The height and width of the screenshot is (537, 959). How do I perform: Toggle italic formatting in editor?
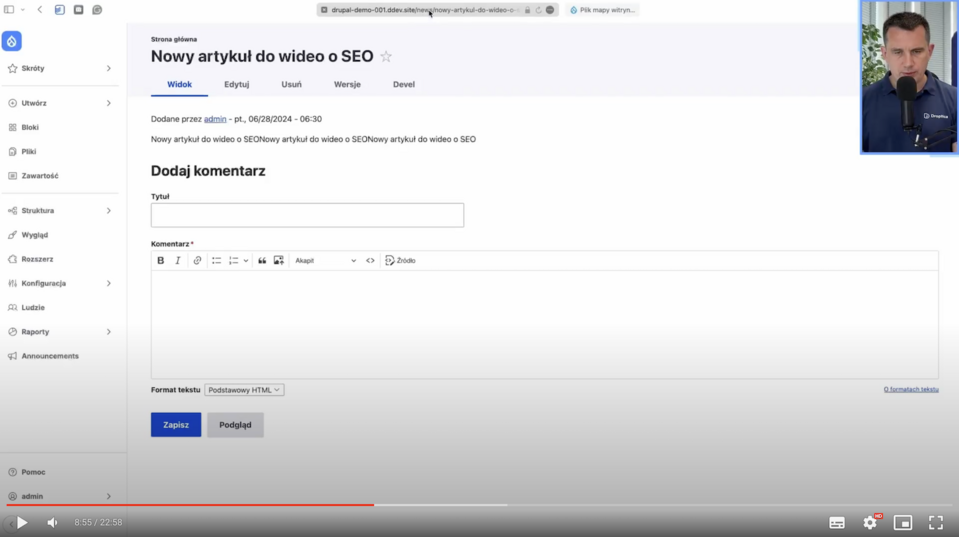pyautogui.click(x=178, y=261)
